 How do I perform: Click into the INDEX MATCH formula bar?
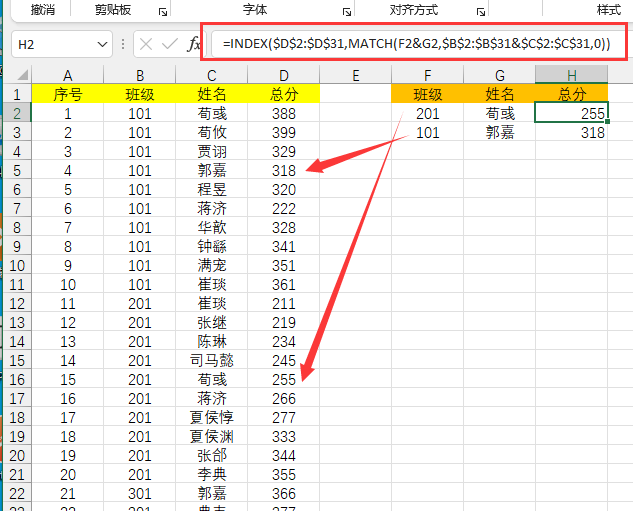click(x=415, y=44)
